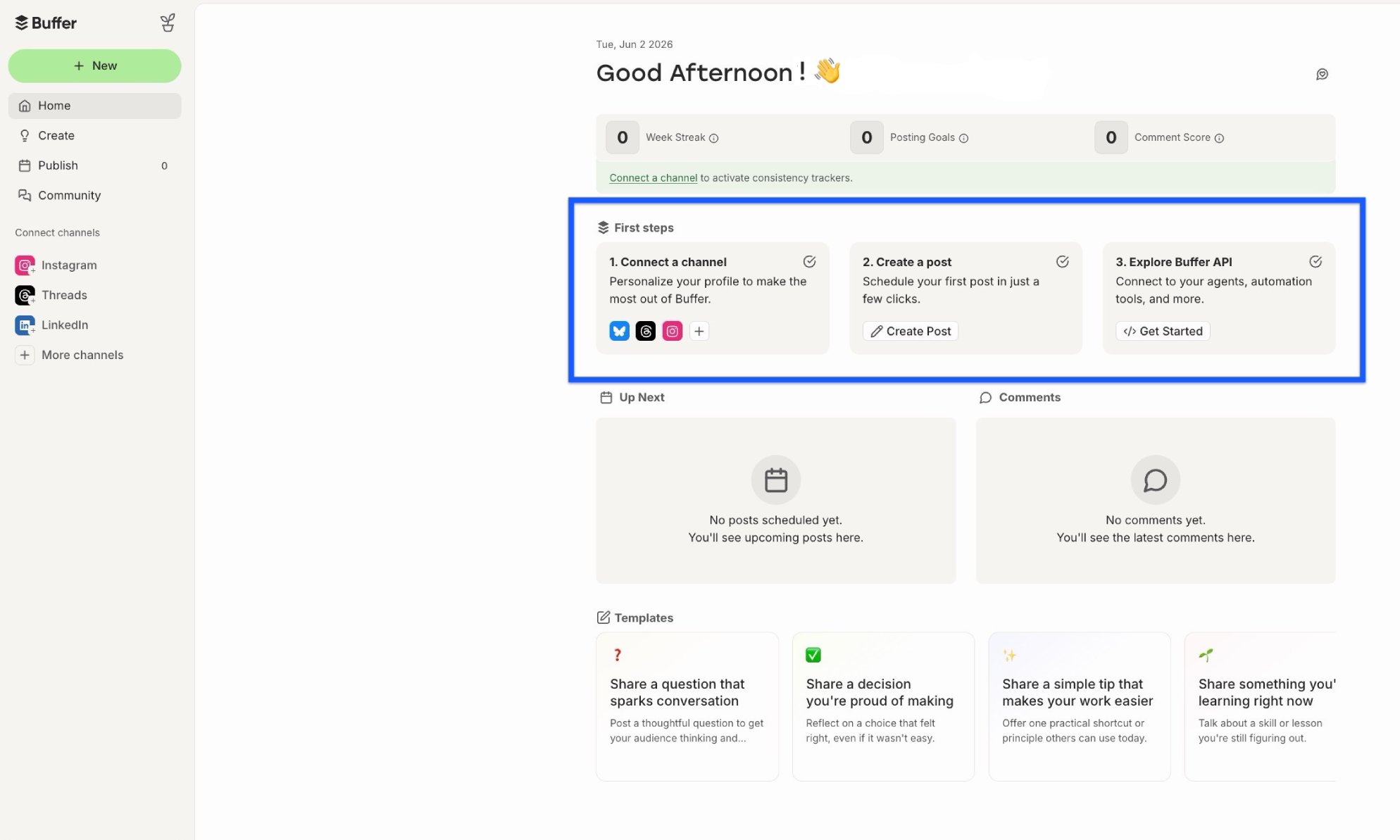Click the More channels plus icon
The width and height of the screenshot is (1400, 840).
(x=25, y=355)
